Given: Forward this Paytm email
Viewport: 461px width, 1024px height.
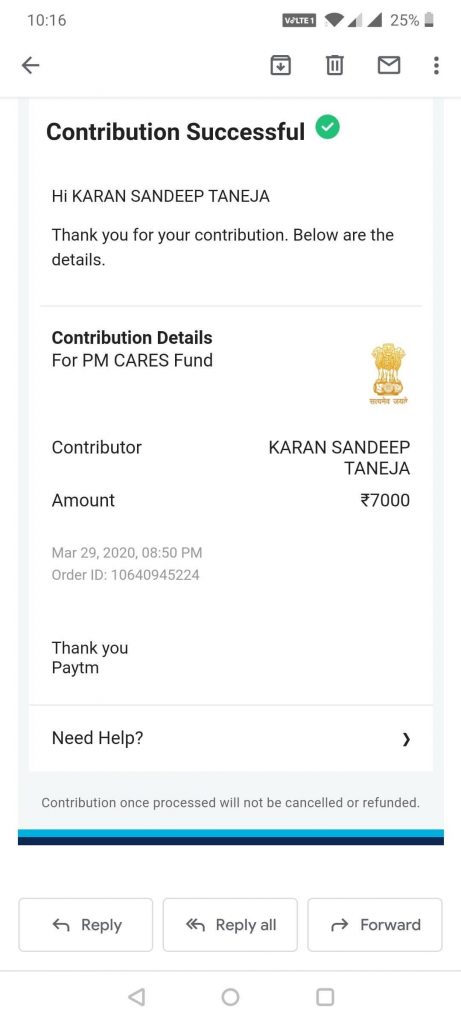Looking at the screenshot, I should 375,925.
